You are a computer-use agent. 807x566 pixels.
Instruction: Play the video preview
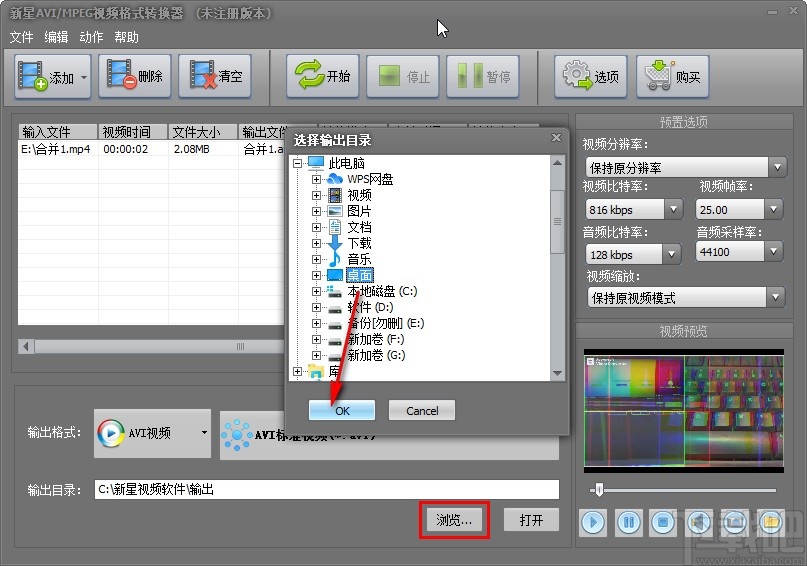click(x=593, y=523)
